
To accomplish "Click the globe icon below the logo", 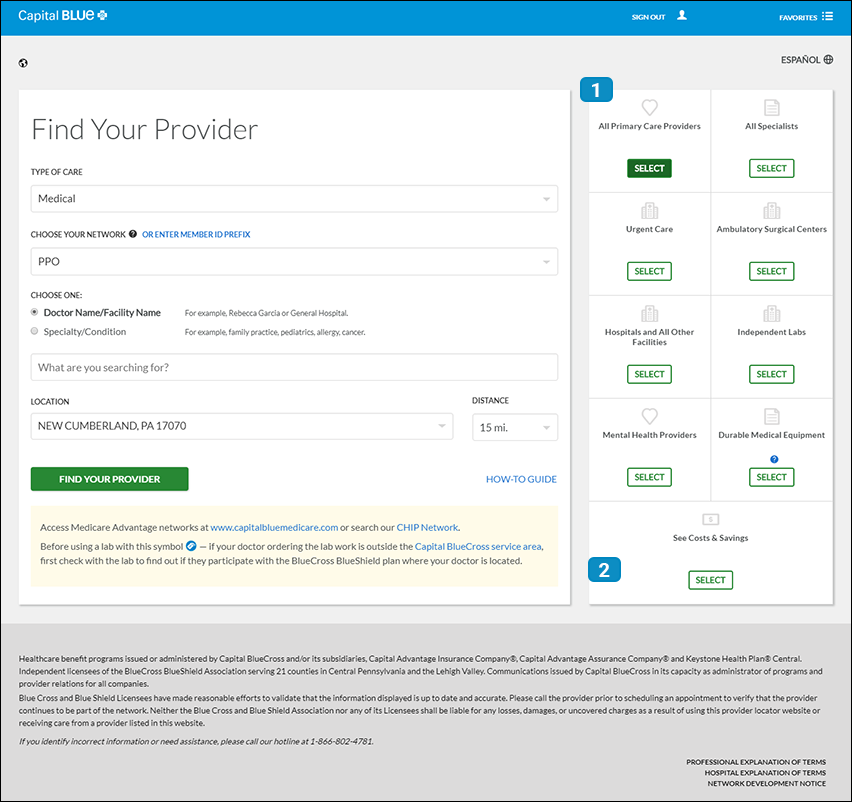I will tap(23, 63).
